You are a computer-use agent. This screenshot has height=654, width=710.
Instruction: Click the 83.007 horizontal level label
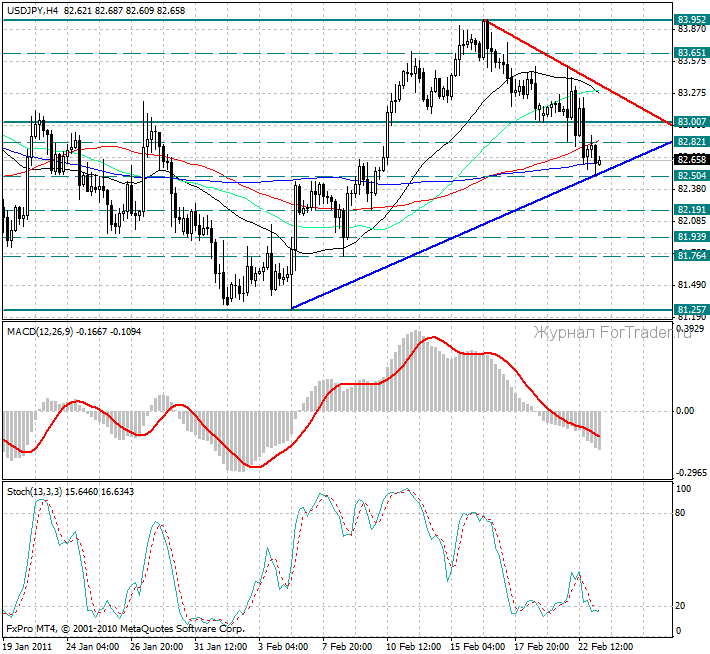691,121
